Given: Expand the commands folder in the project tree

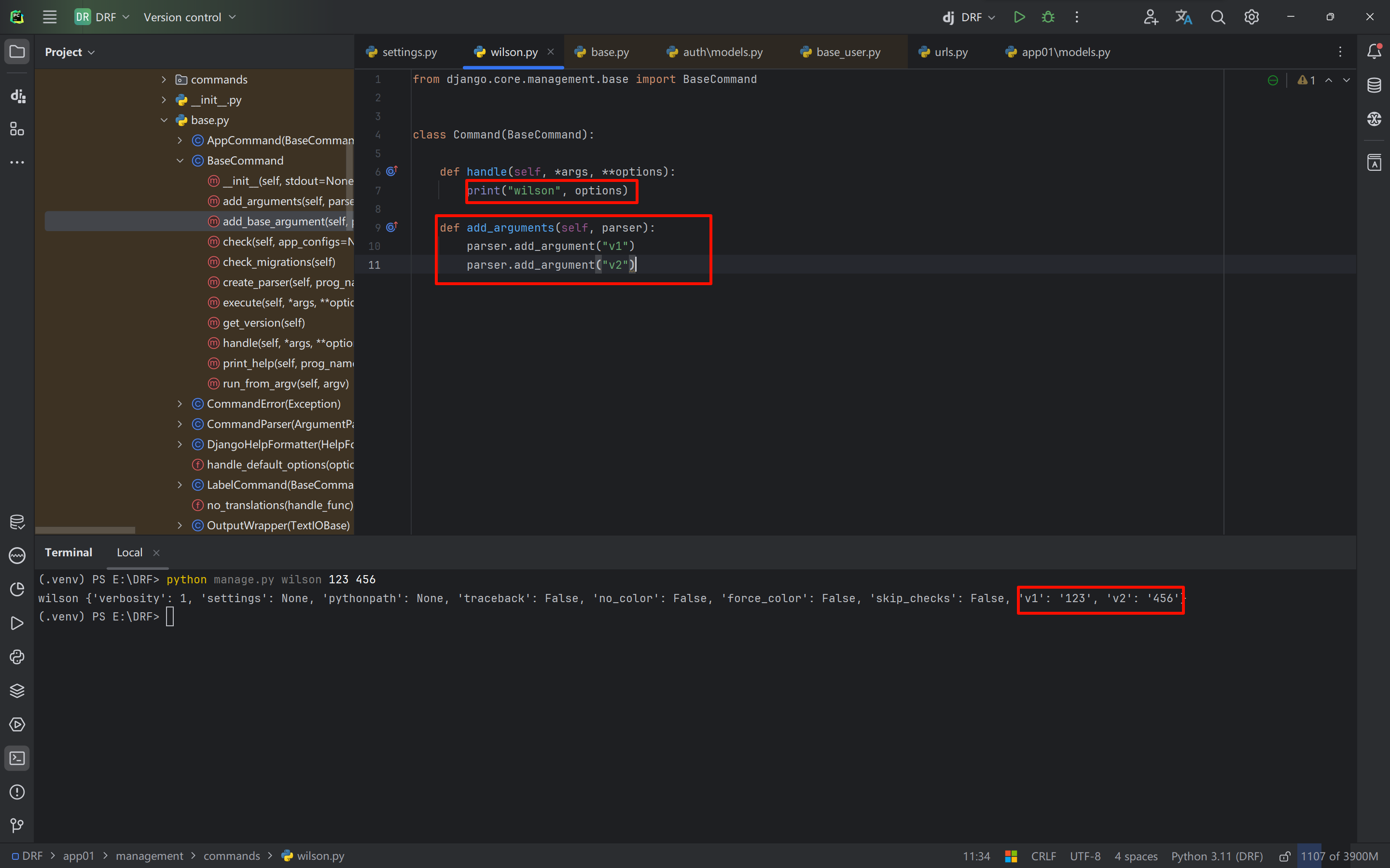Looking at the screenshot, I should coord(164,79).
